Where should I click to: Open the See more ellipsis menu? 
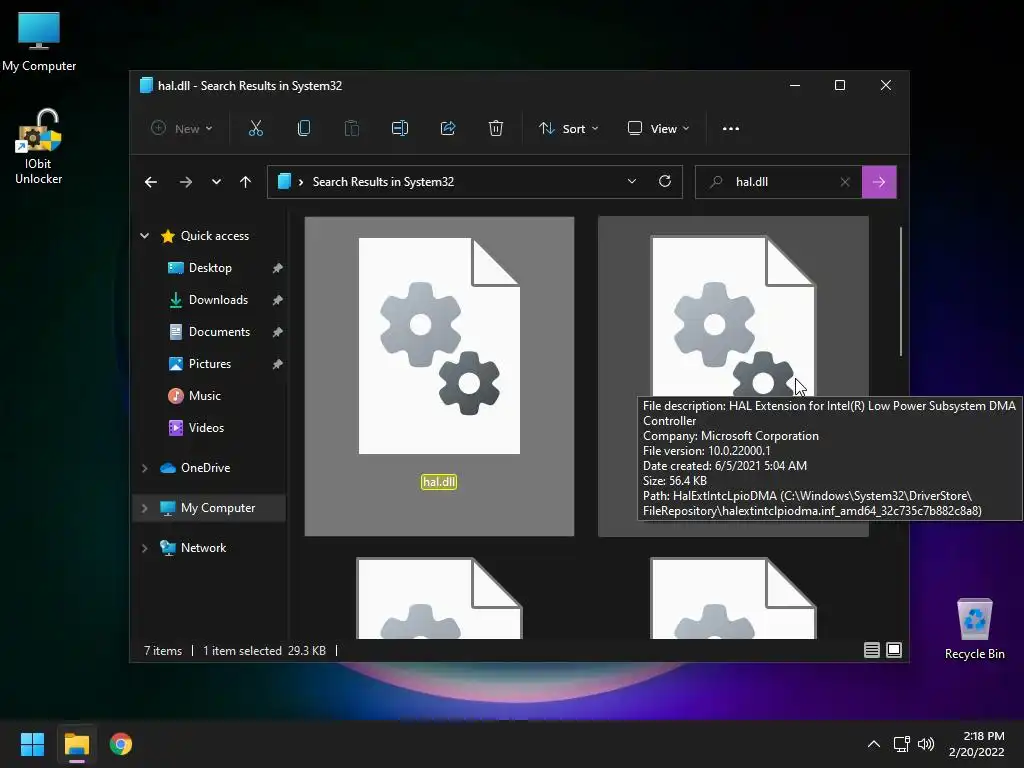731,129
